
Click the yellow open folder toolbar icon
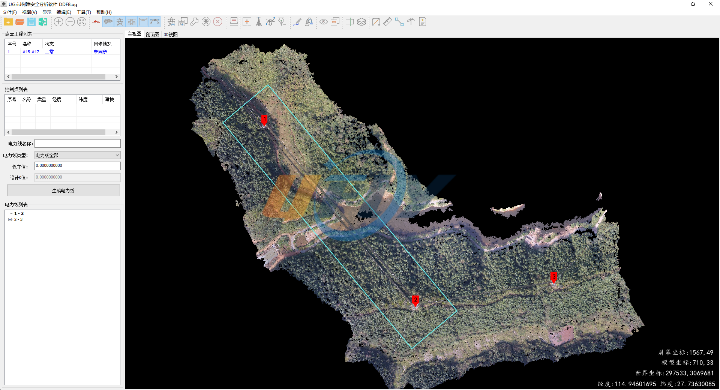click(8, 22)
